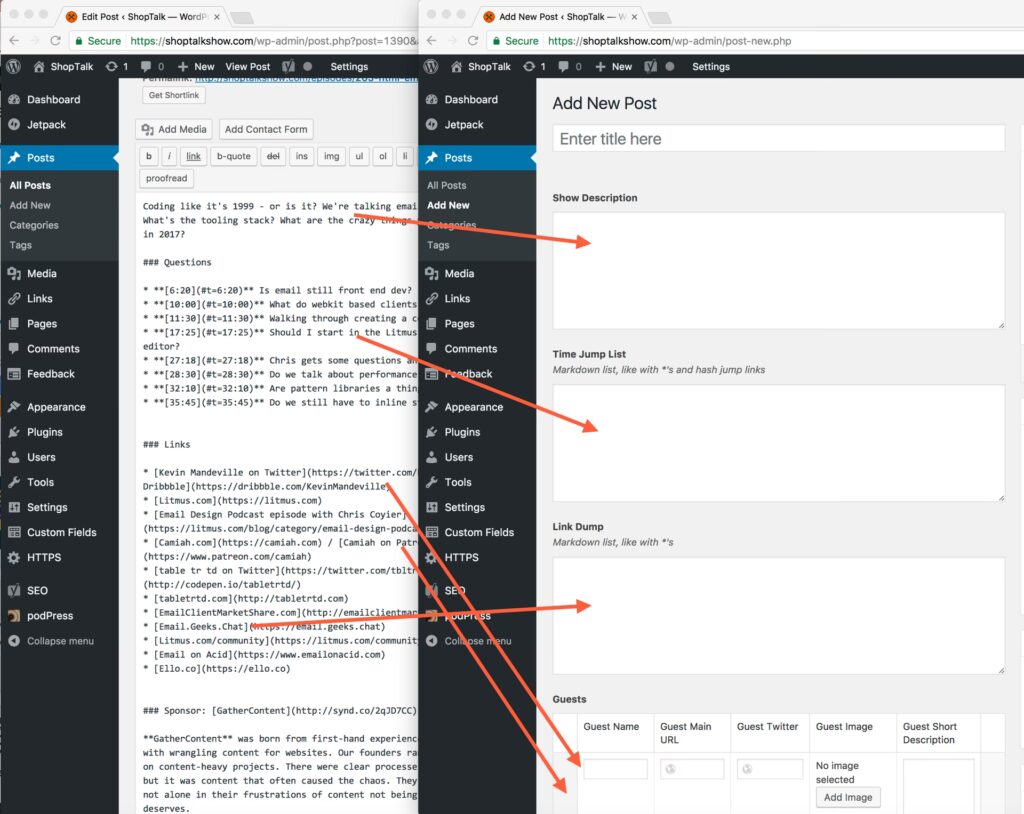Click the Enter title here field

[778, 139]
